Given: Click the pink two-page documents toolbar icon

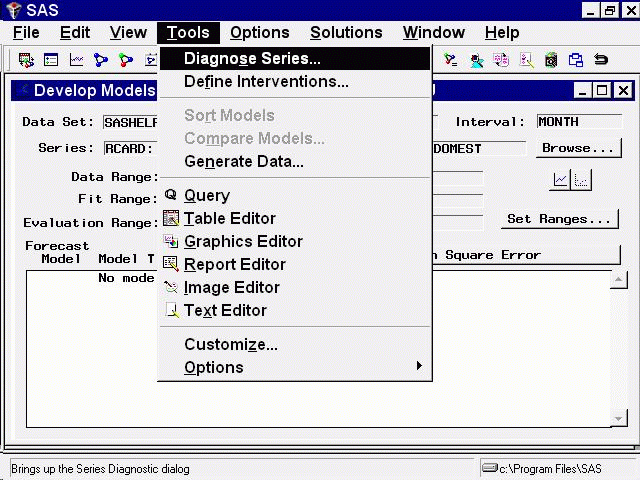Looking at the screenshot, I should pos(501,60).
